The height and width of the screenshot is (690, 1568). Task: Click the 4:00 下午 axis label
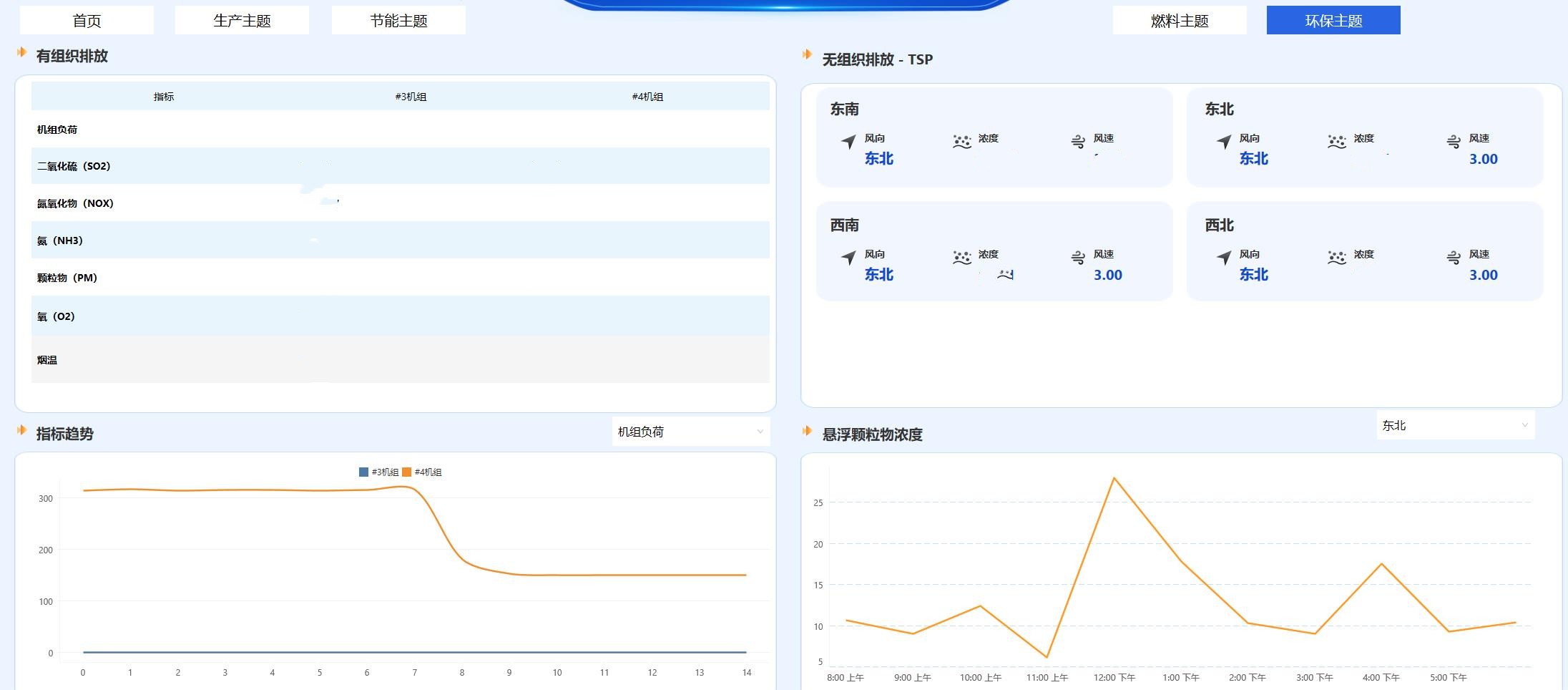pos(1381,677)
